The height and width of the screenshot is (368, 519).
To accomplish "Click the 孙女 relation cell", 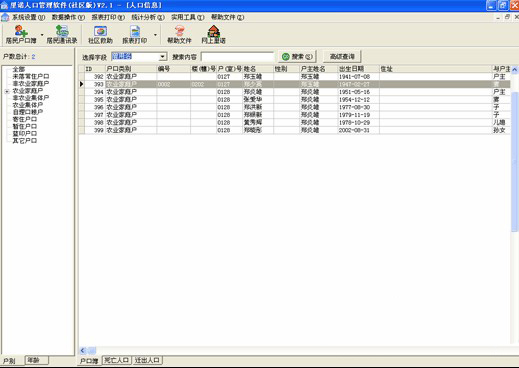I will click(x=501, y=130).
